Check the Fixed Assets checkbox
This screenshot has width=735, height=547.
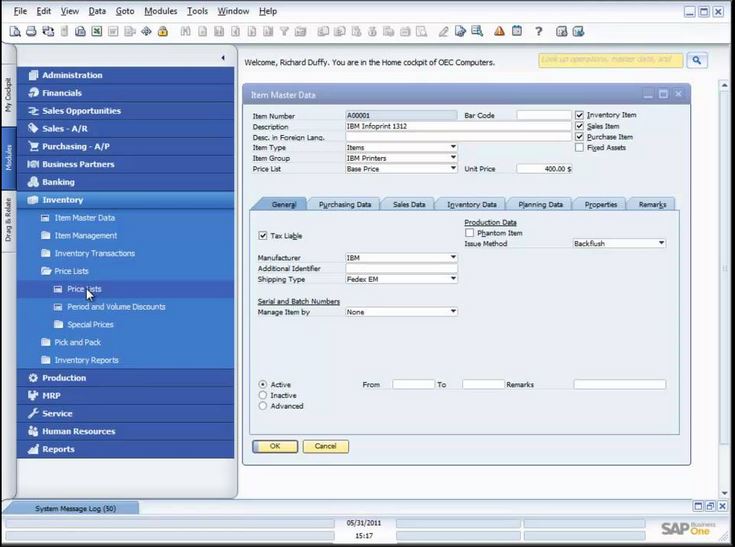579,148
